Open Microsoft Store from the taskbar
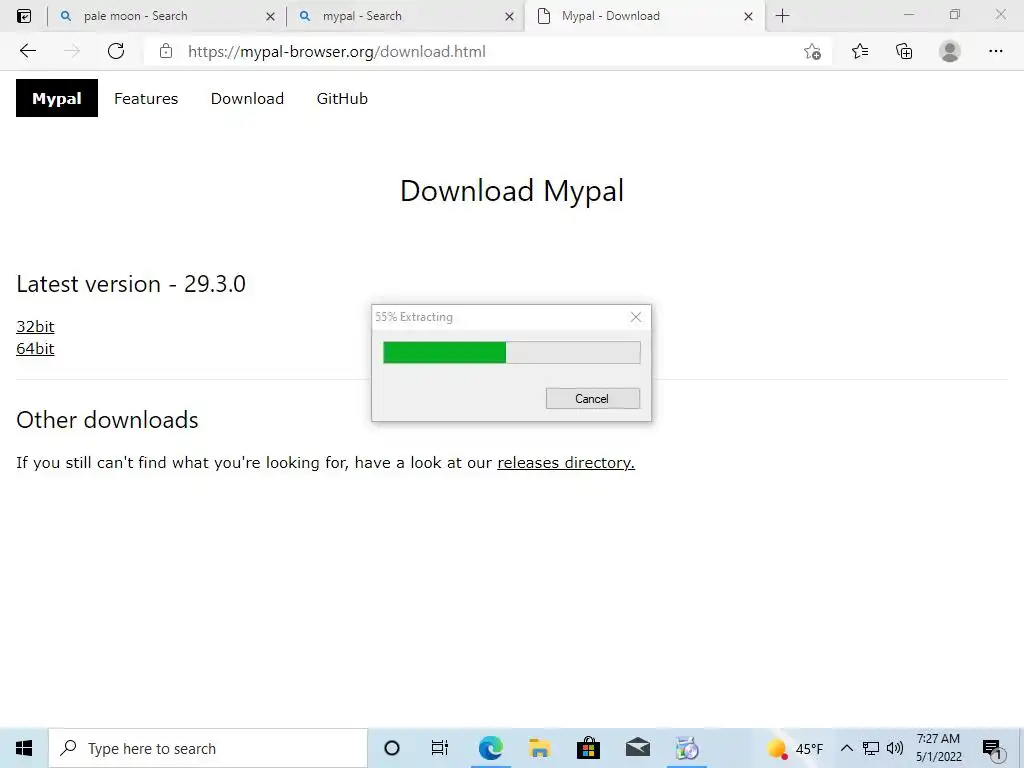 click(588, 748)
